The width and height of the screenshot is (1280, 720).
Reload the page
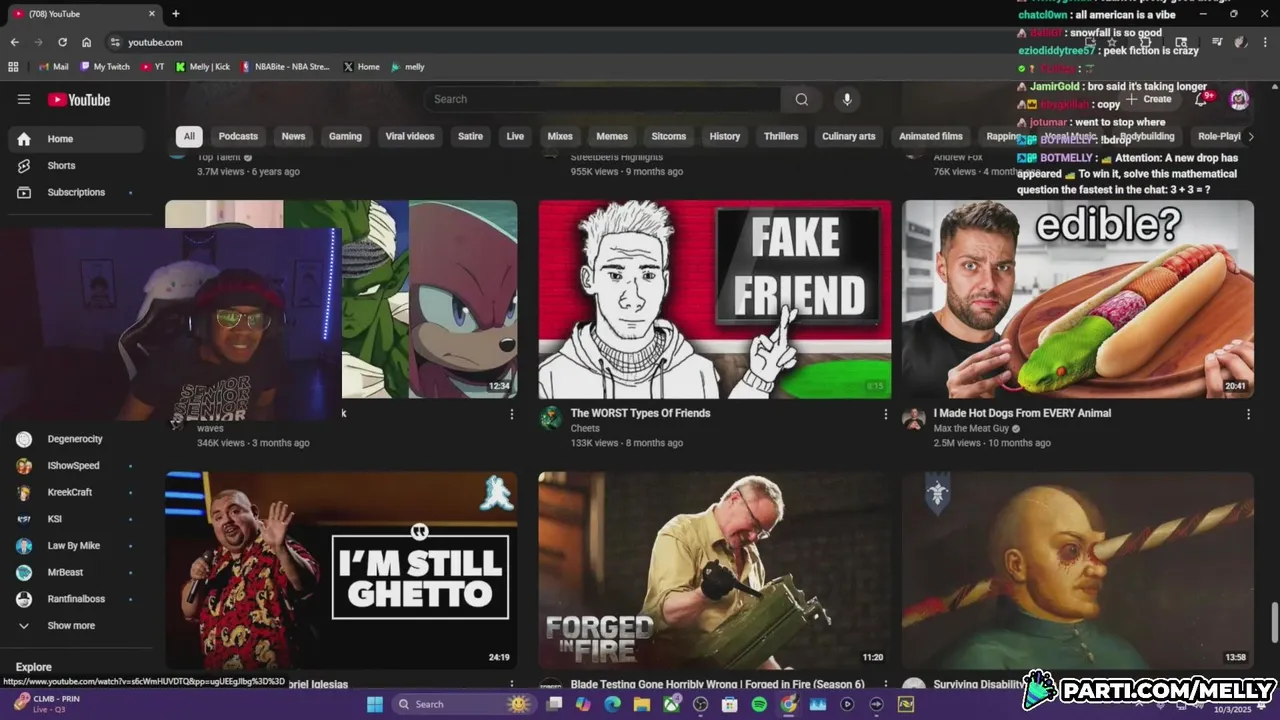[62, 42]
